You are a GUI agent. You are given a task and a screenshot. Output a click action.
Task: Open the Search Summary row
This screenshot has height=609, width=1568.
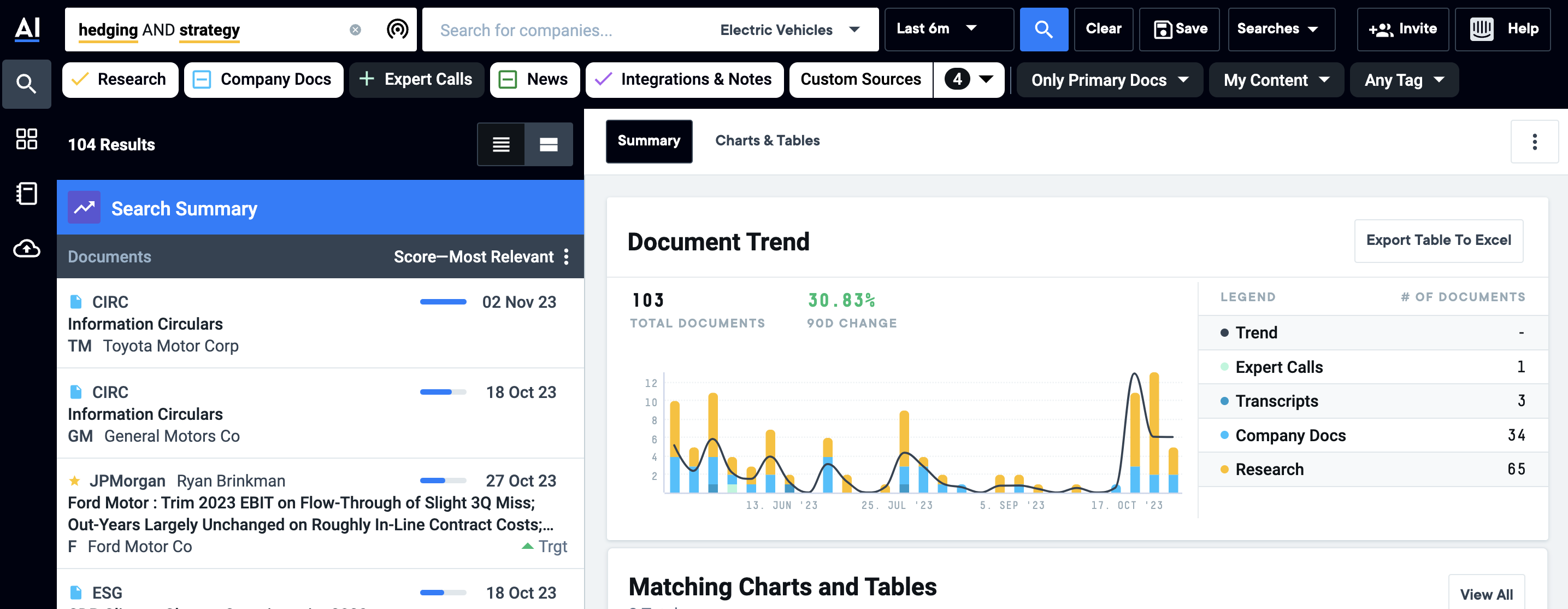point(320,208)
